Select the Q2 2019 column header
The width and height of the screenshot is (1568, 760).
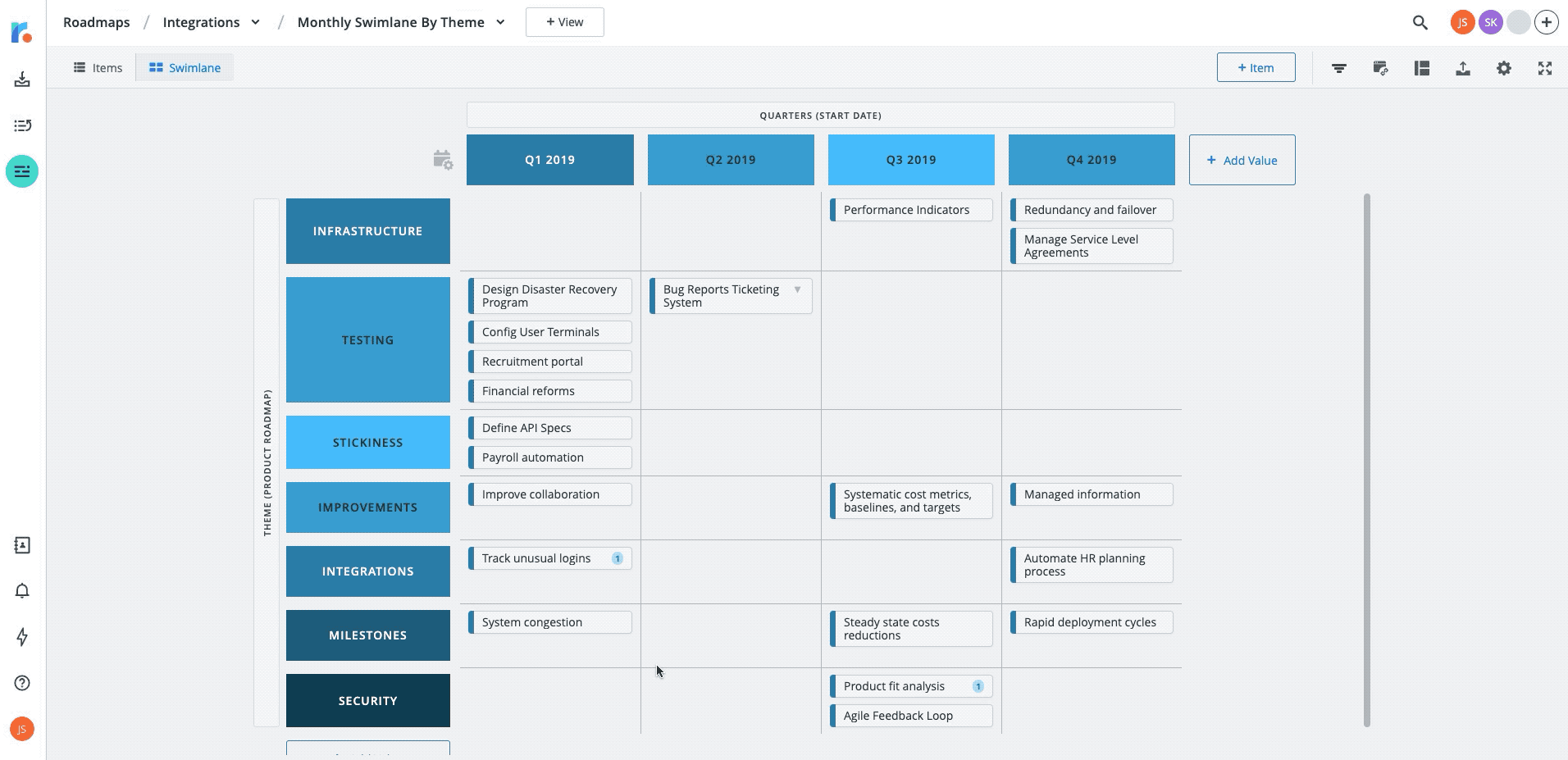pyautogui.click(x=731, y=160)
